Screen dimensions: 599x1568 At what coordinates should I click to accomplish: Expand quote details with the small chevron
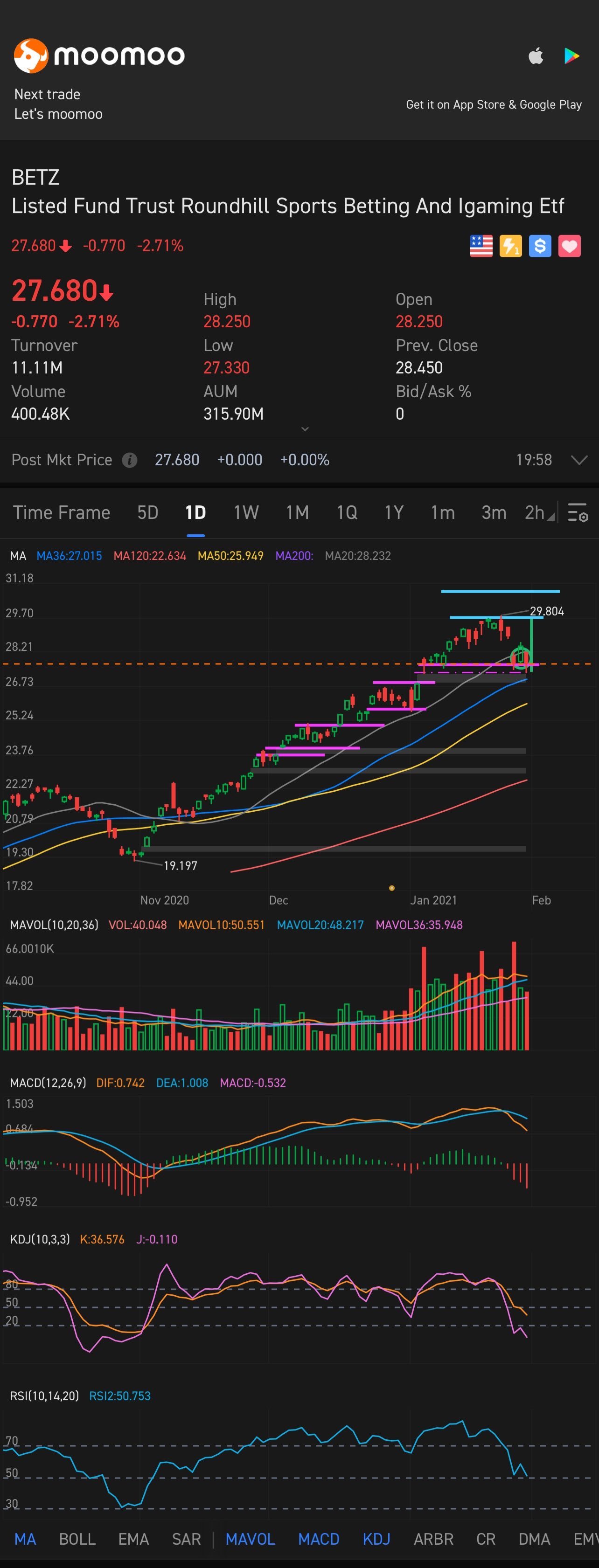[305, 429]
